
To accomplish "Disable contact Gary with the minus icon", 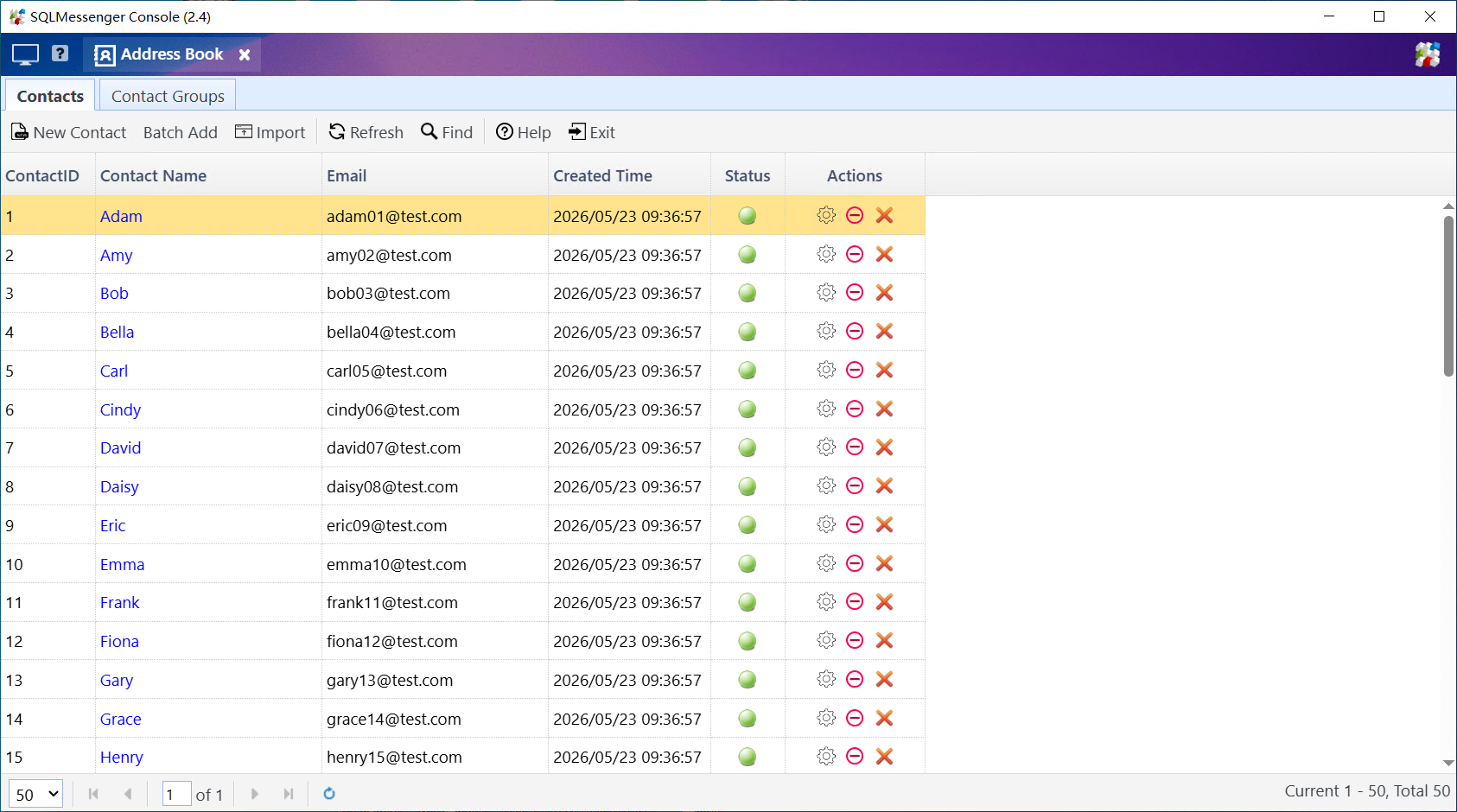I will [855, 679].
